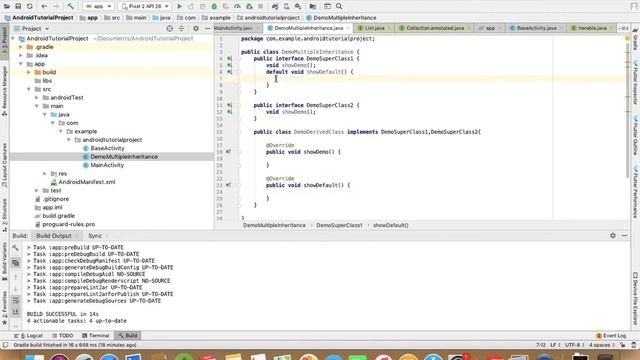
Task: Open the Device File Explorer side panel
Action: [635, 299]
